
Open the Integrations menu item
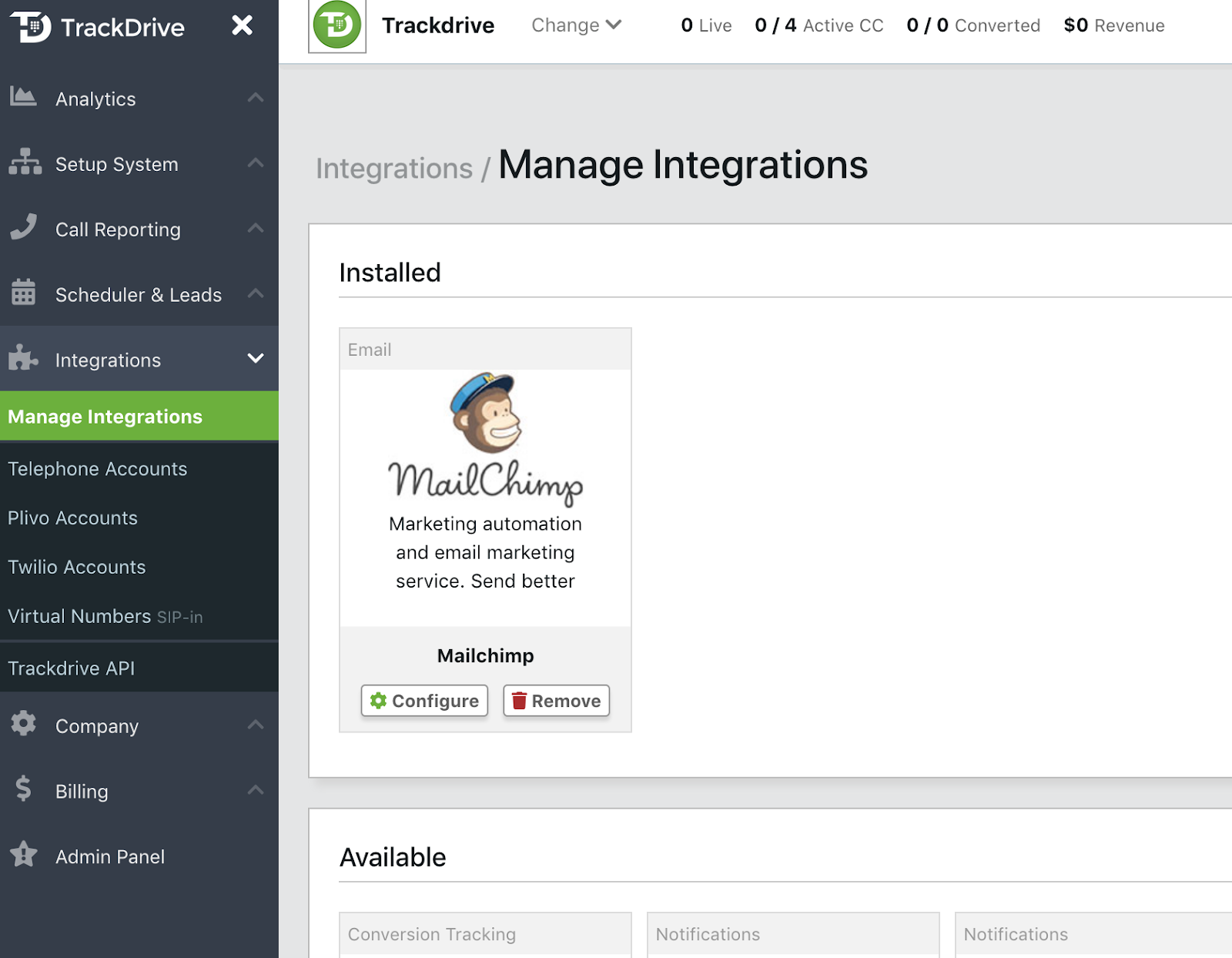(x=139, y=359)
